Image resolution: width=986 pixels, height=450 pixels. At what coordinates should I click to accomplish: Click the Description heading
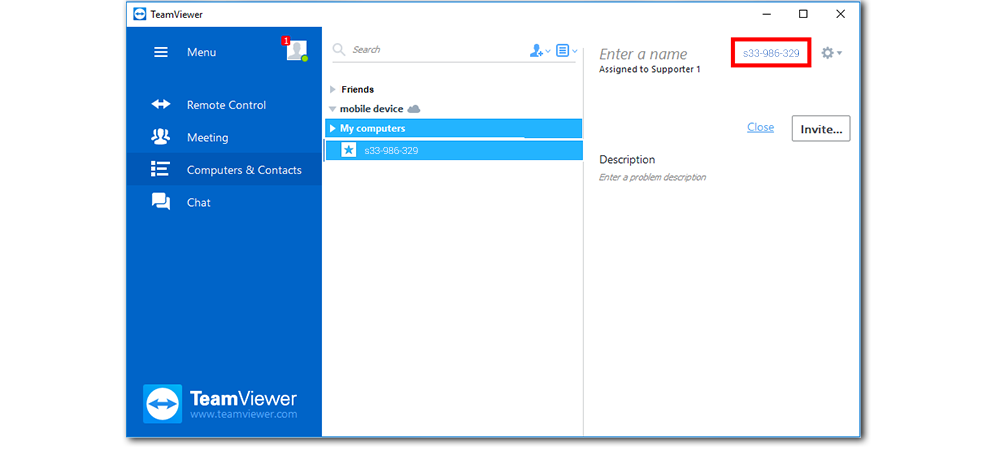627,160
